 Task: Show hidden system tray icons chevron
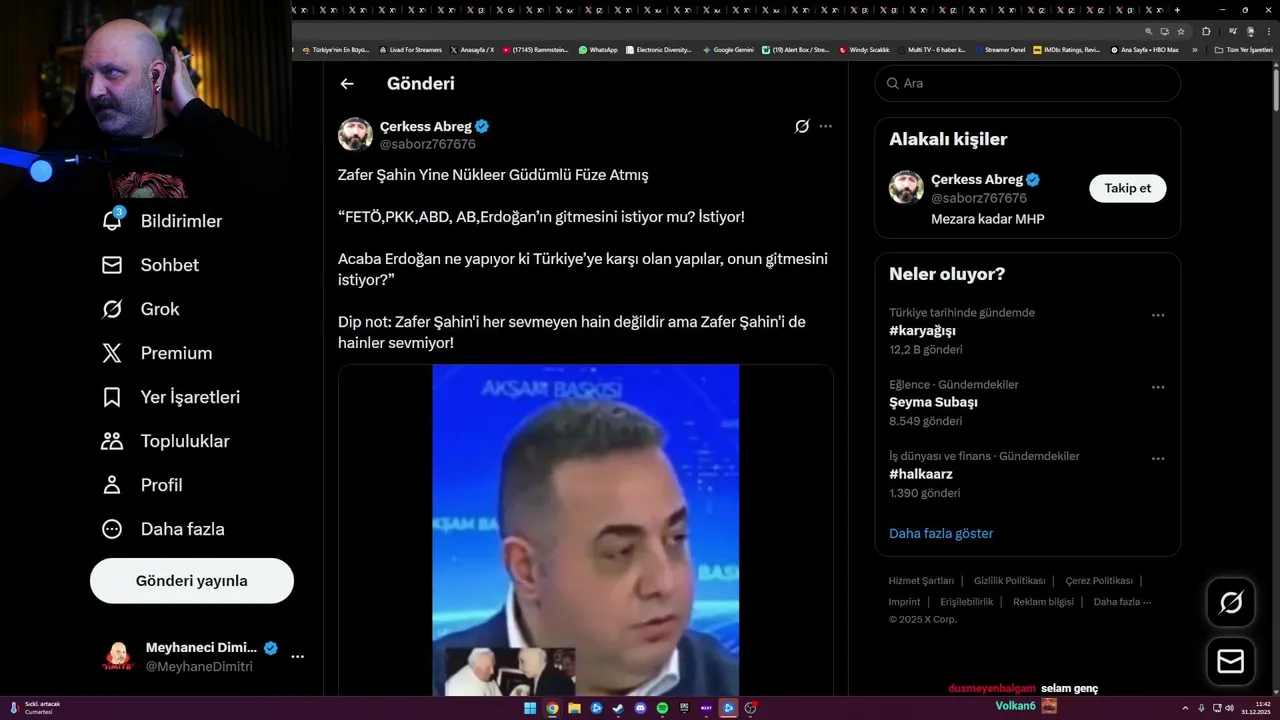[x=1185, y=708]
